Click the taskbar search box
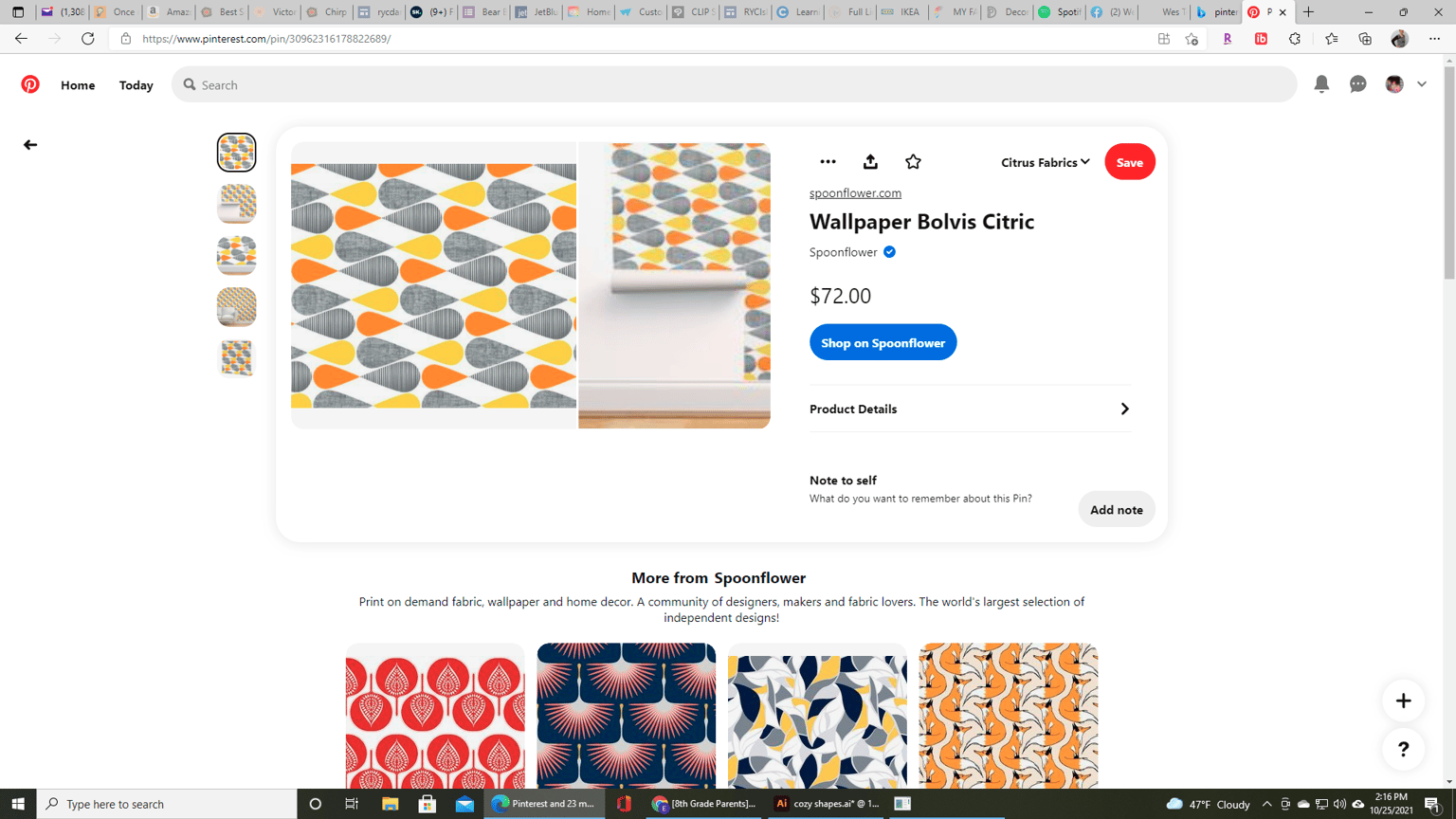1456x819 pixels. click(x=167, y=804)
